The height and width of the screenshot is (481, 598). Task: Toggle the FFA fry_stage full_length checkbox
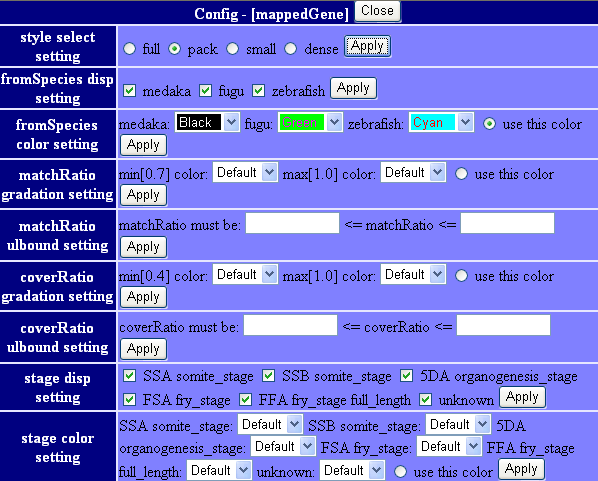(x=245, y=399)
